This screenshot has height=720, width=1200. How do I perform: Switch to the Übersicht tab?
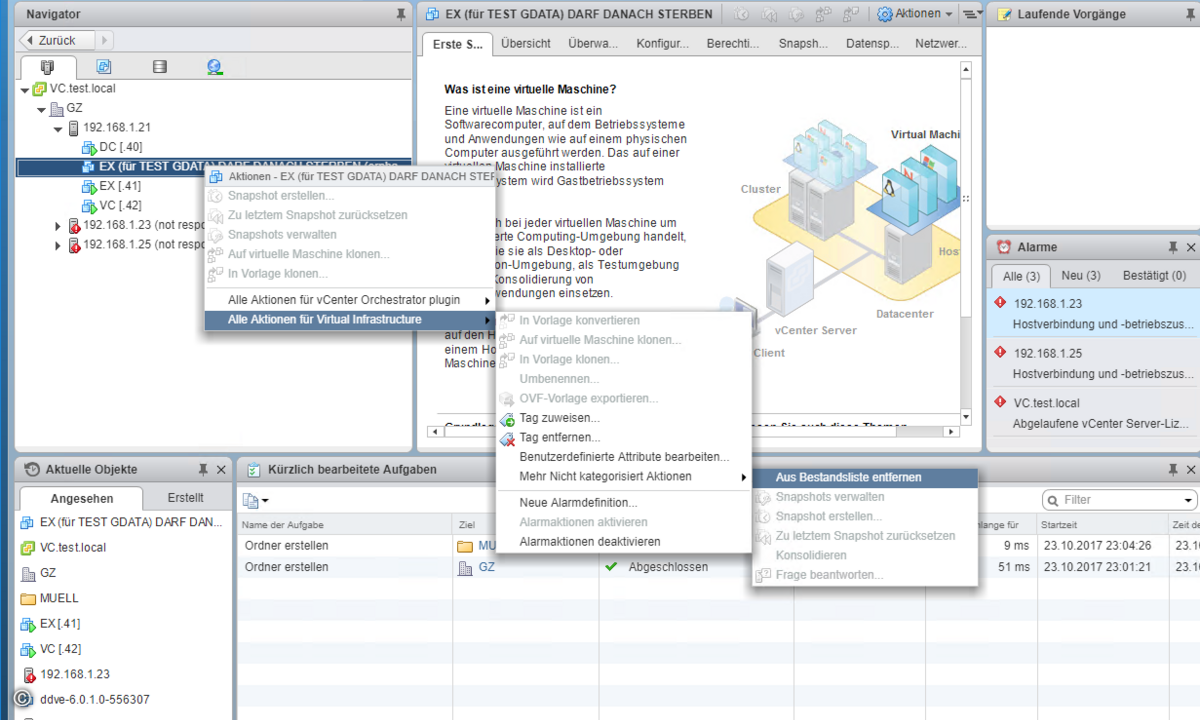526,44
